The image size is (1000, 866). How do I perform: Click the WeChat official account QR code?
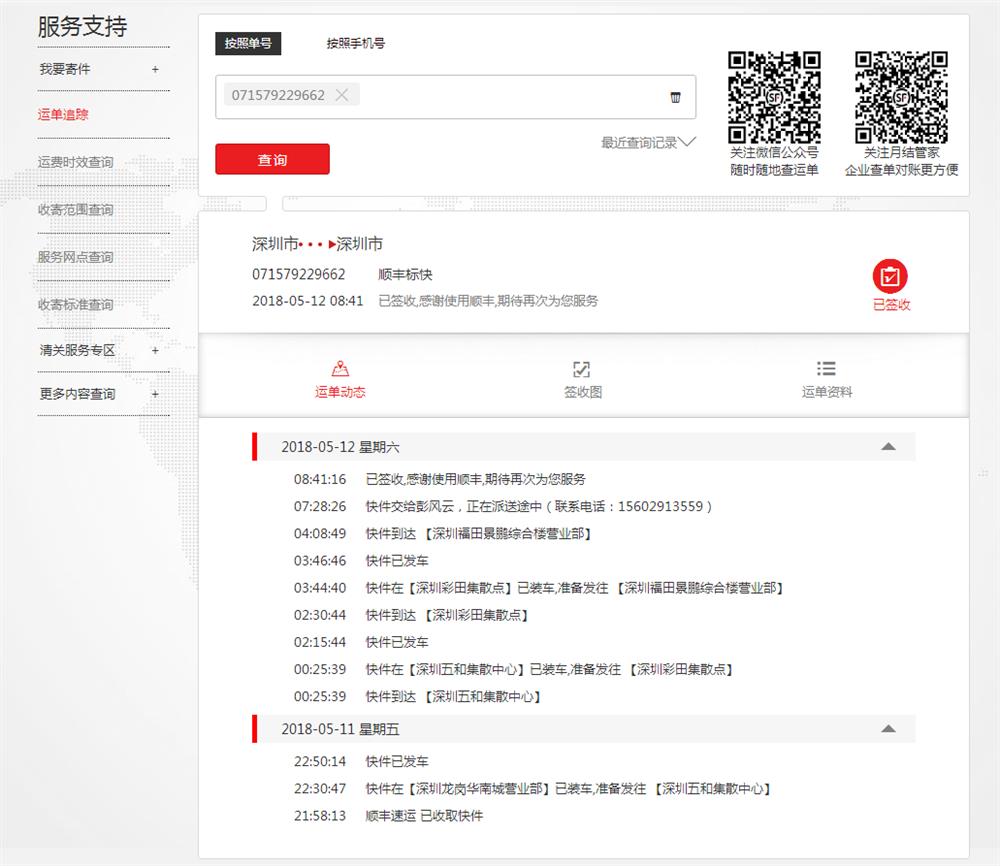[x=774, y=97]
